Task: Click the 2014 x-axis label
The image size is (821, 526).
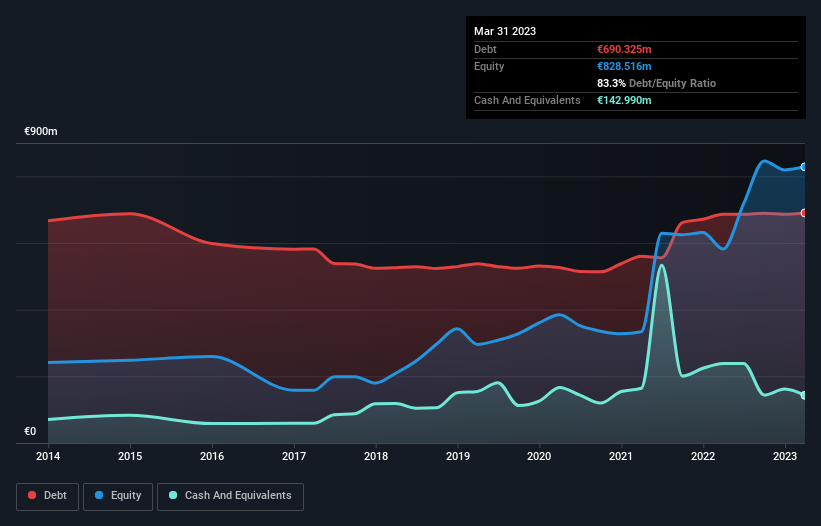Action: (x=48, y=456)
